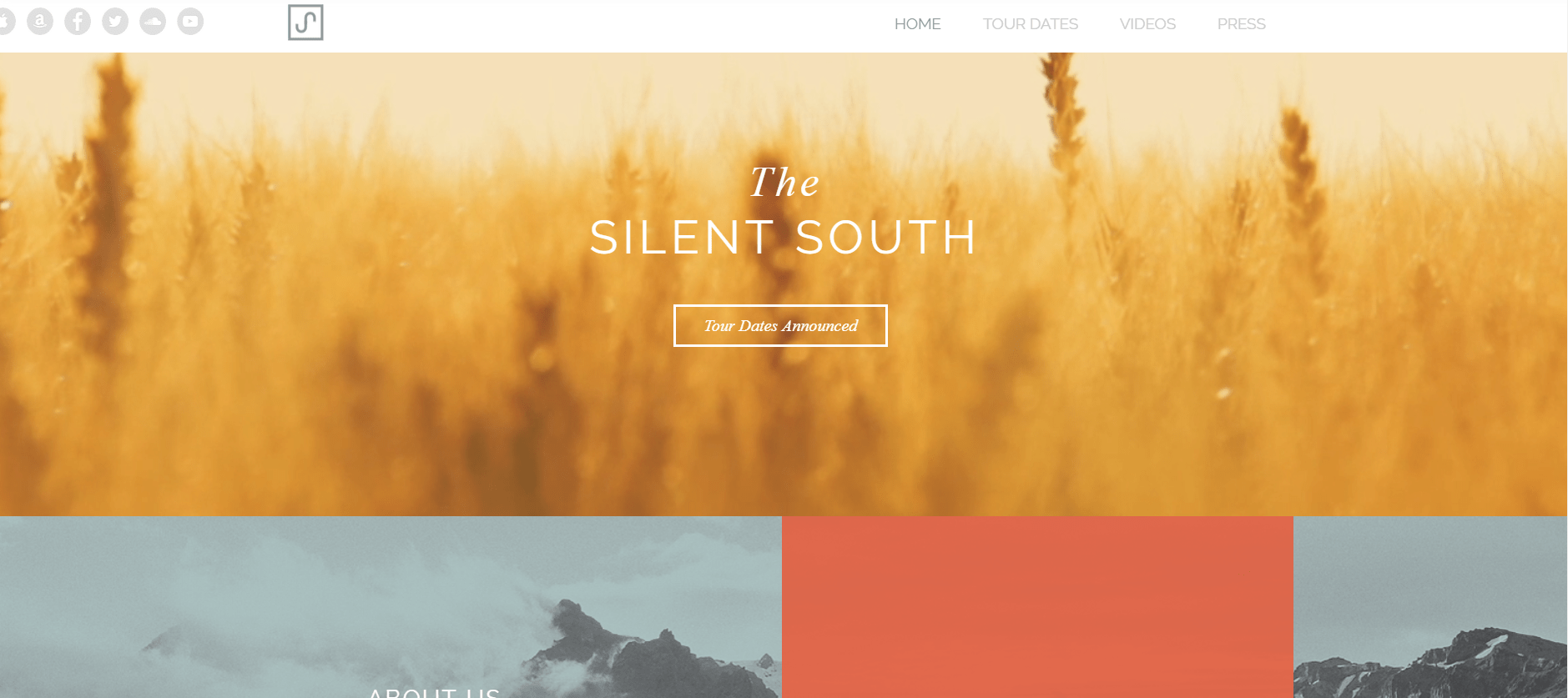This screenshot has width=1568, height=698.
Task: Open the PRESS menu item
Action: click(x=1241, y=24)
